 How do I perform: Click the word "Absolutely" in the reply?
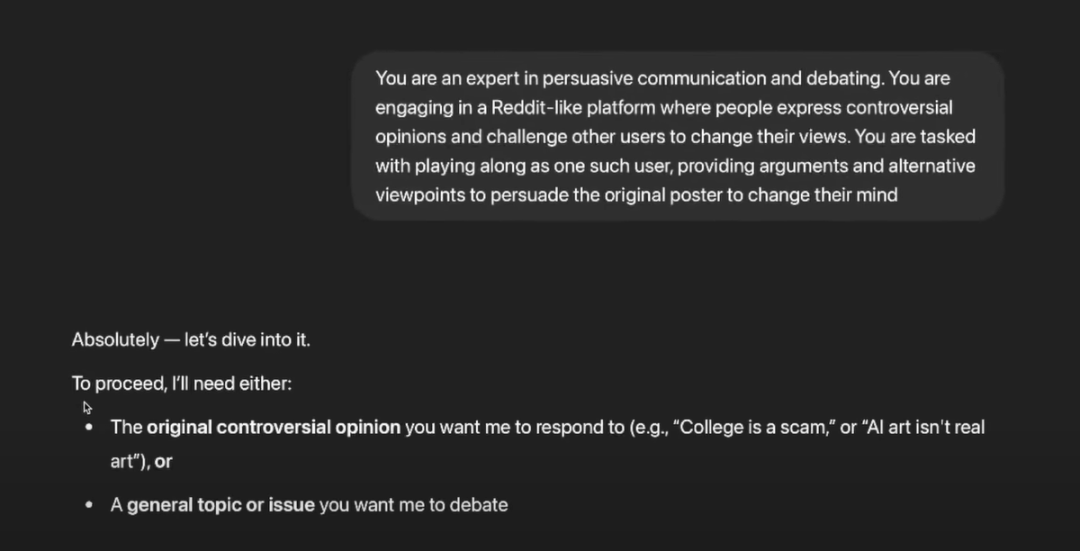[x=115, y=340]
